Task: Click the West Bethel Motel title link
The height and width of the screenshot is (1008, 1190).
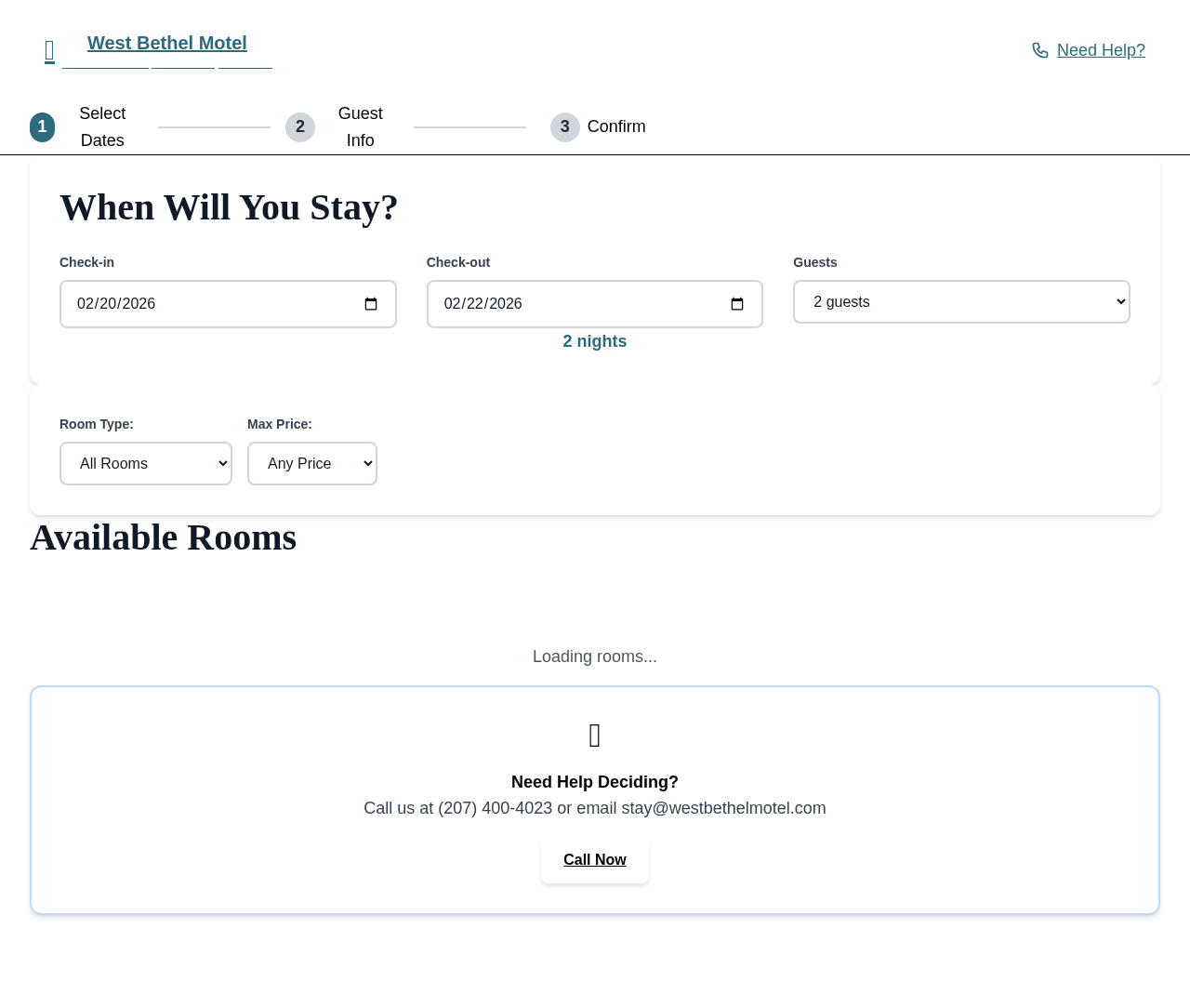Action: tap(167, 43)
